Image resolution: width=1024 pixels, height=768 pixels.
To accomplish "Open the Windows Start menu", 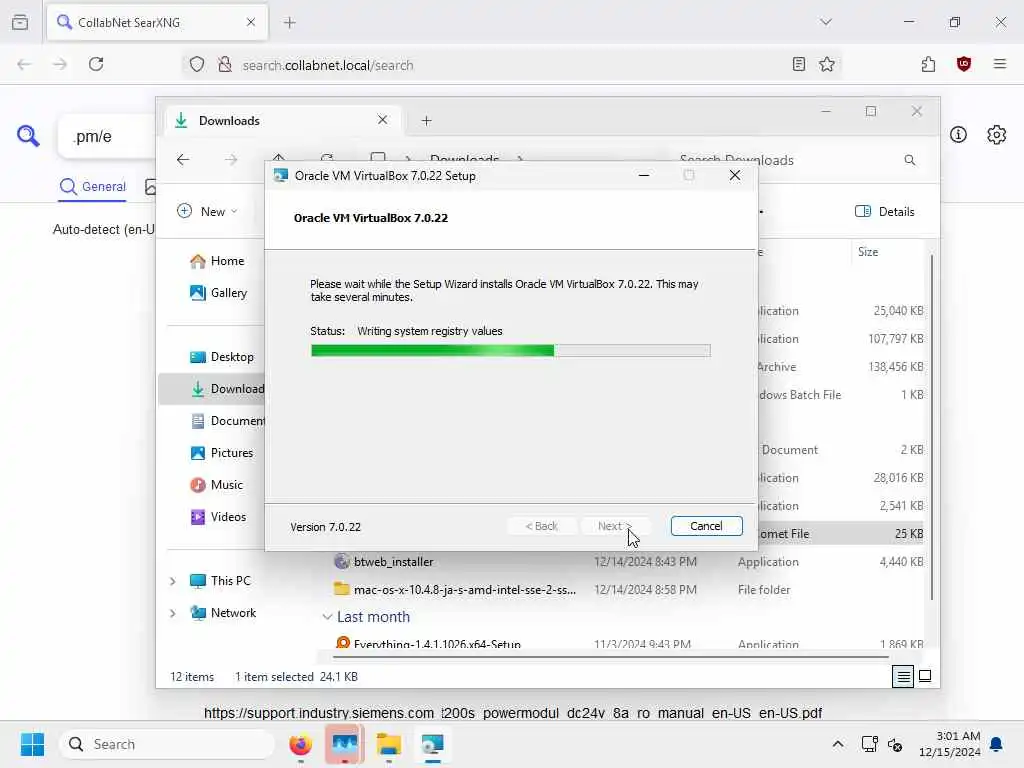I will [x=32, y=744].
